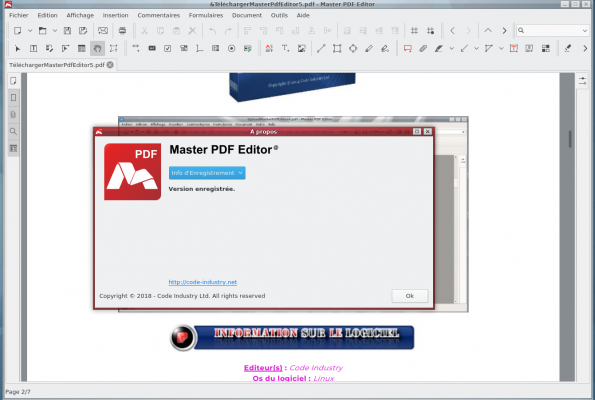Add a sticky note comment red icon
The width and height of the screenshot is (595, 400).
408,48
